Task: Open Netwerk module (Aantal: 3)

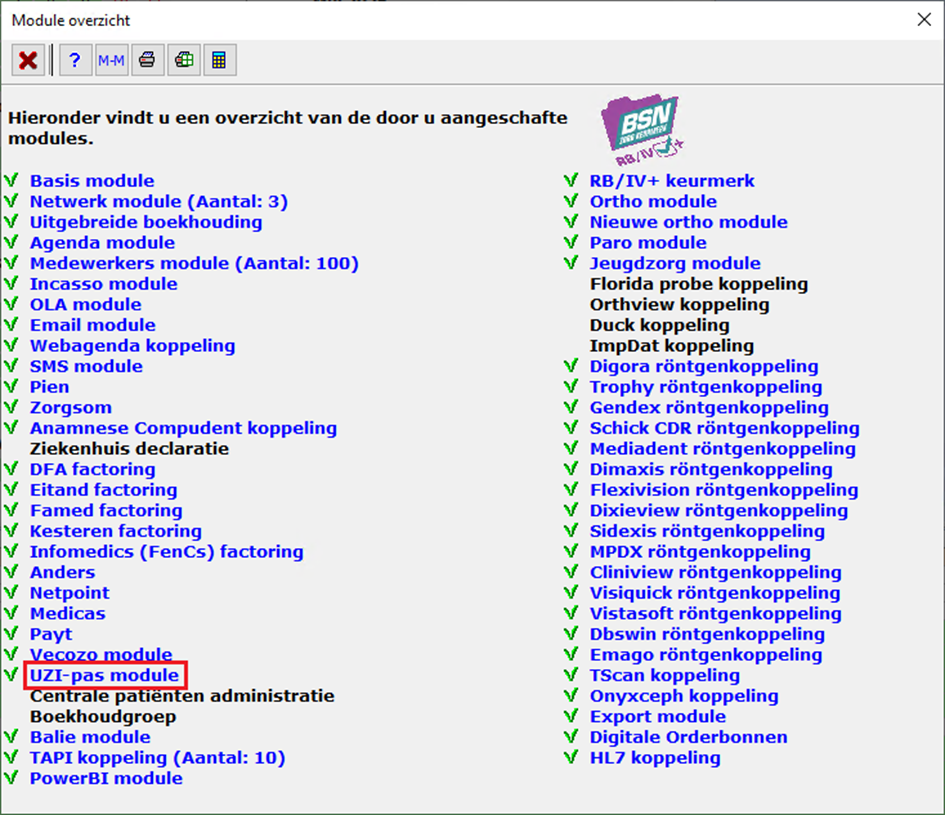Action: pyautogui.click(x=159, y=201)
